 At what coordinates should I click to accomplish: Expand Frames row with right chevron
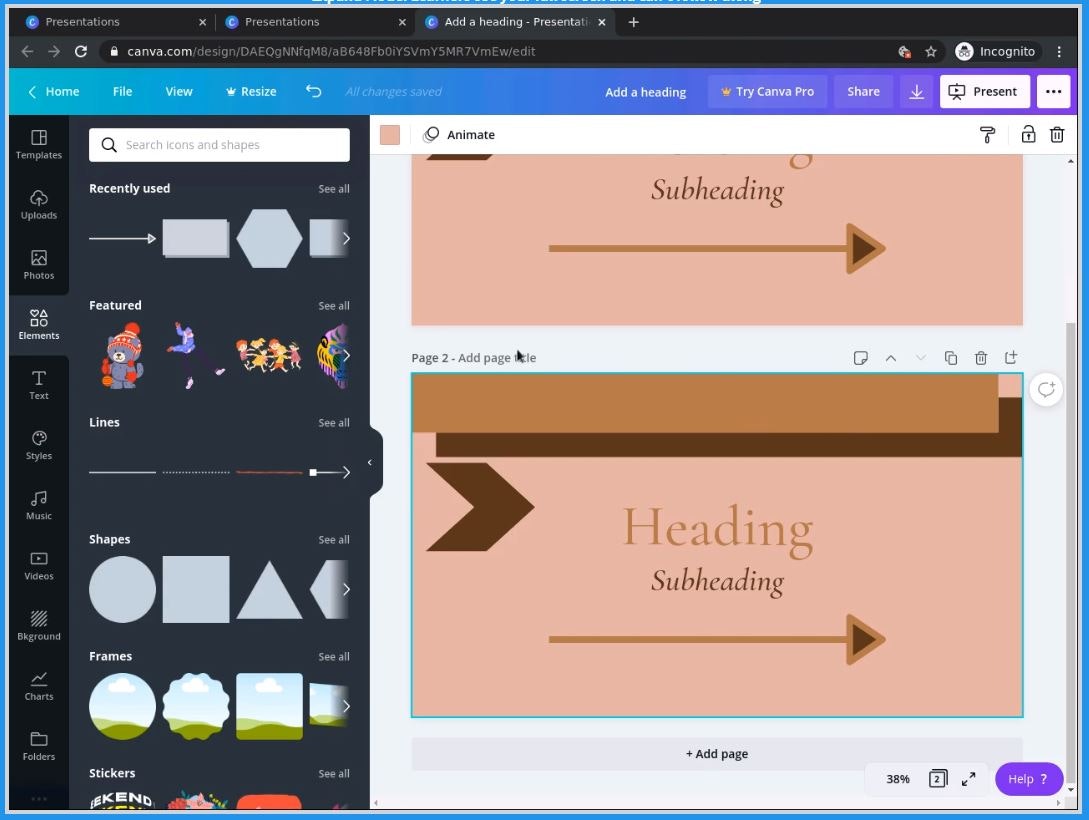pyautogui.click(x=346, y=706)
